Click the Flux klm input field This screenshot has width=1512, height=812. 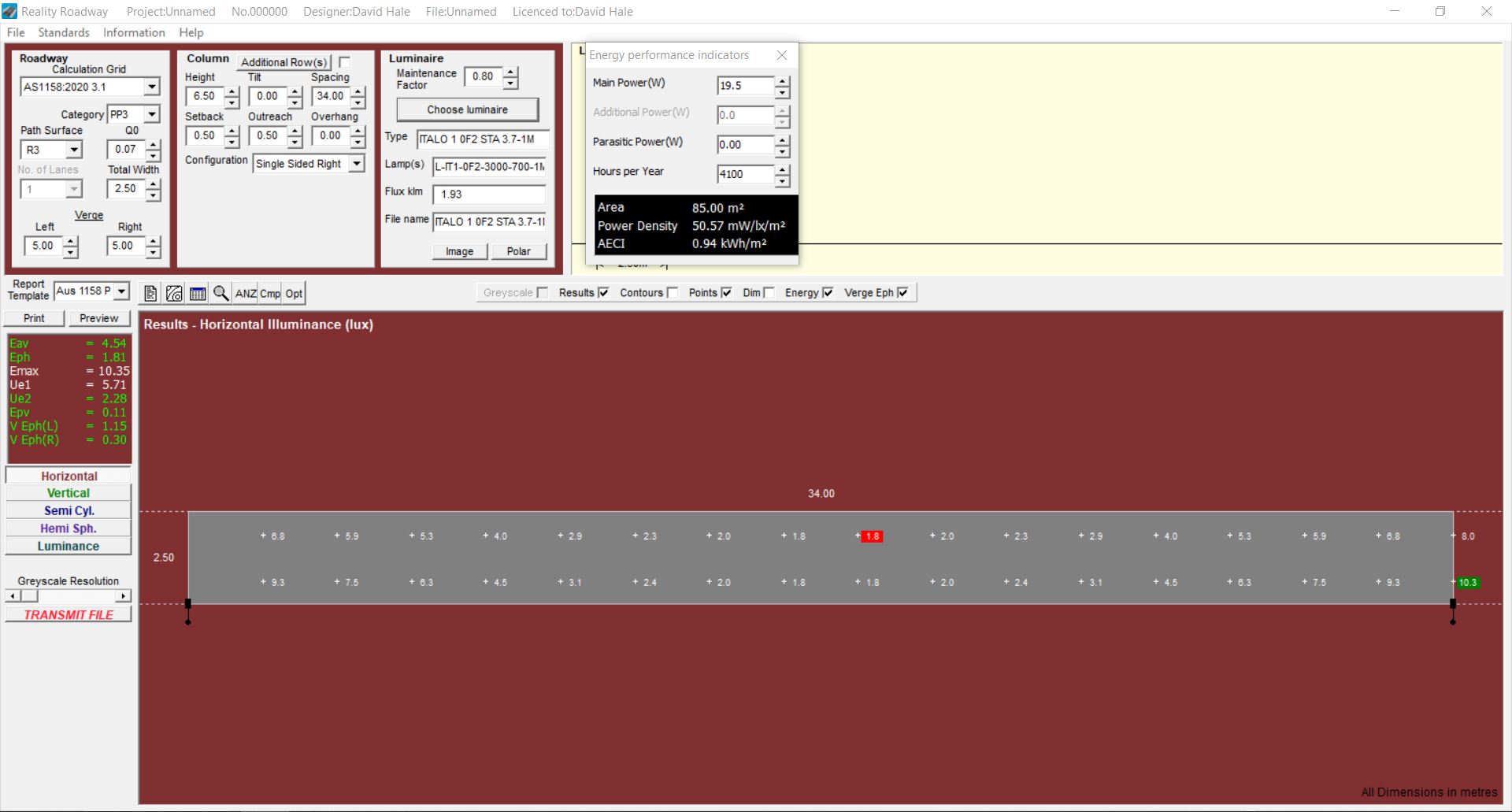pyautogui.click(x=489, y=195)
